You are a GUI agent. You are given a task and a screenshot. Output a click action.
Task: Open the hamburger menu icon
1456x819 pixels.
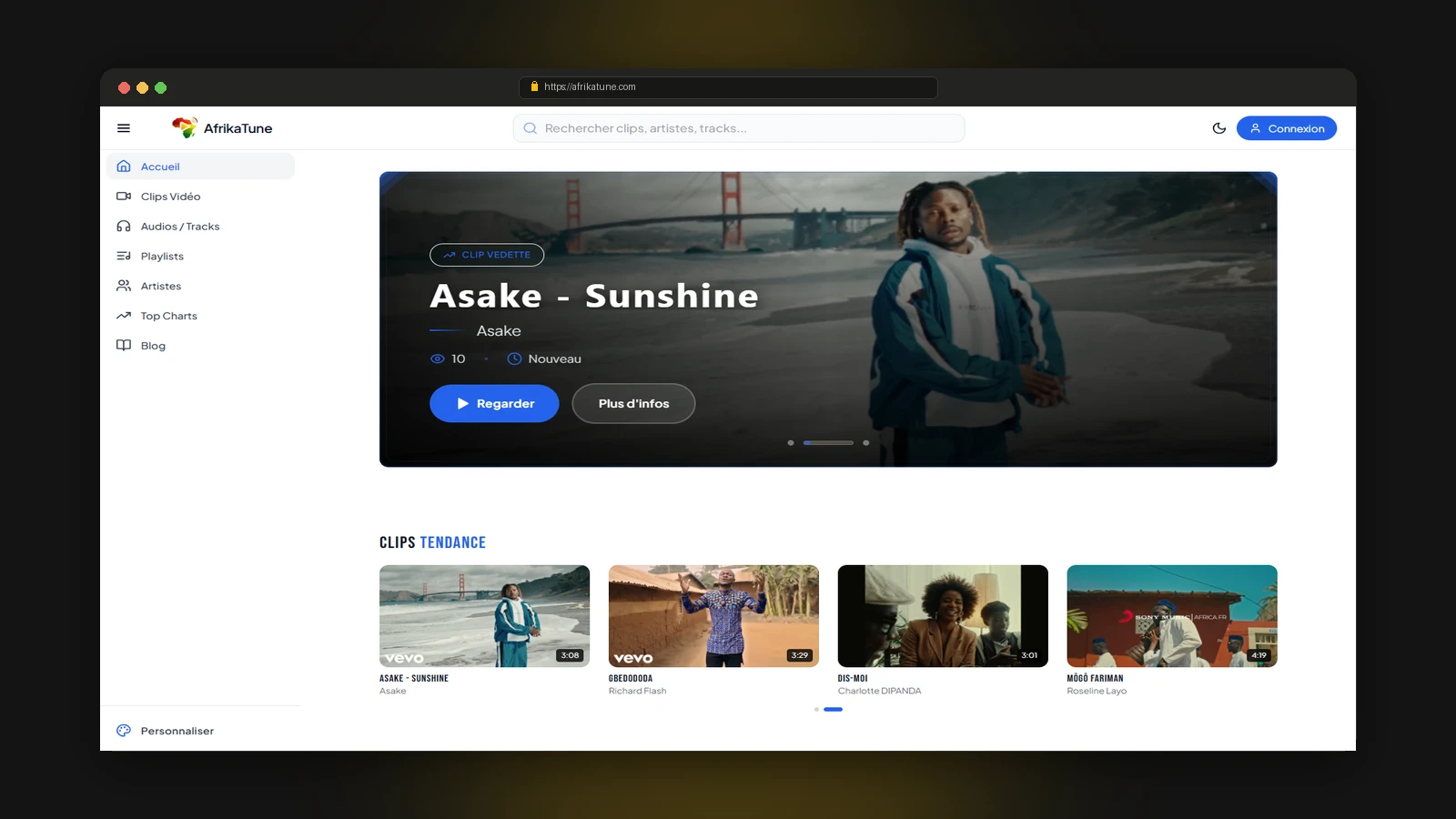[x=124, y=128]
